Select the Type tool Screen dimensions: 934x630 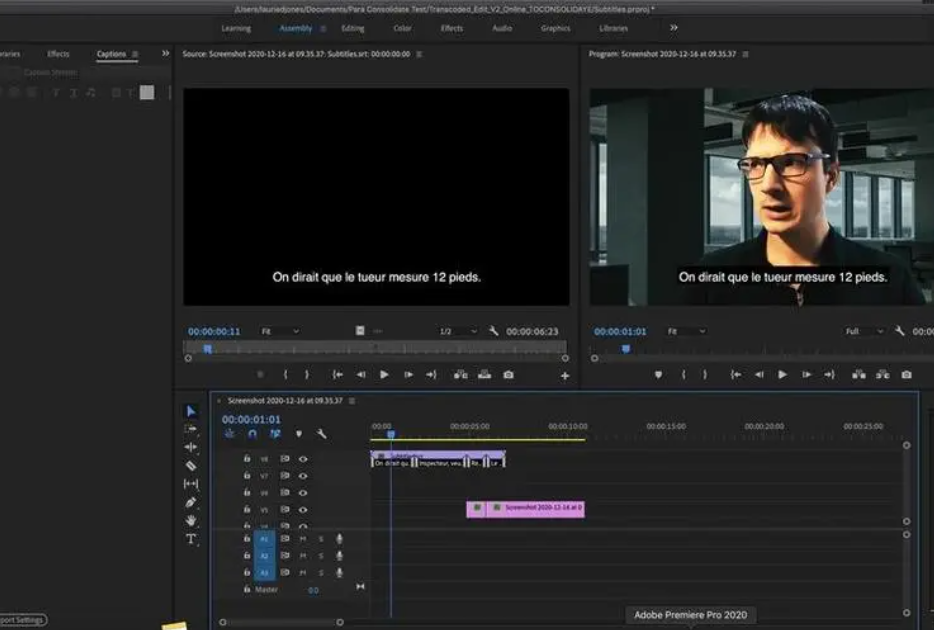click(x=191, y=539)
